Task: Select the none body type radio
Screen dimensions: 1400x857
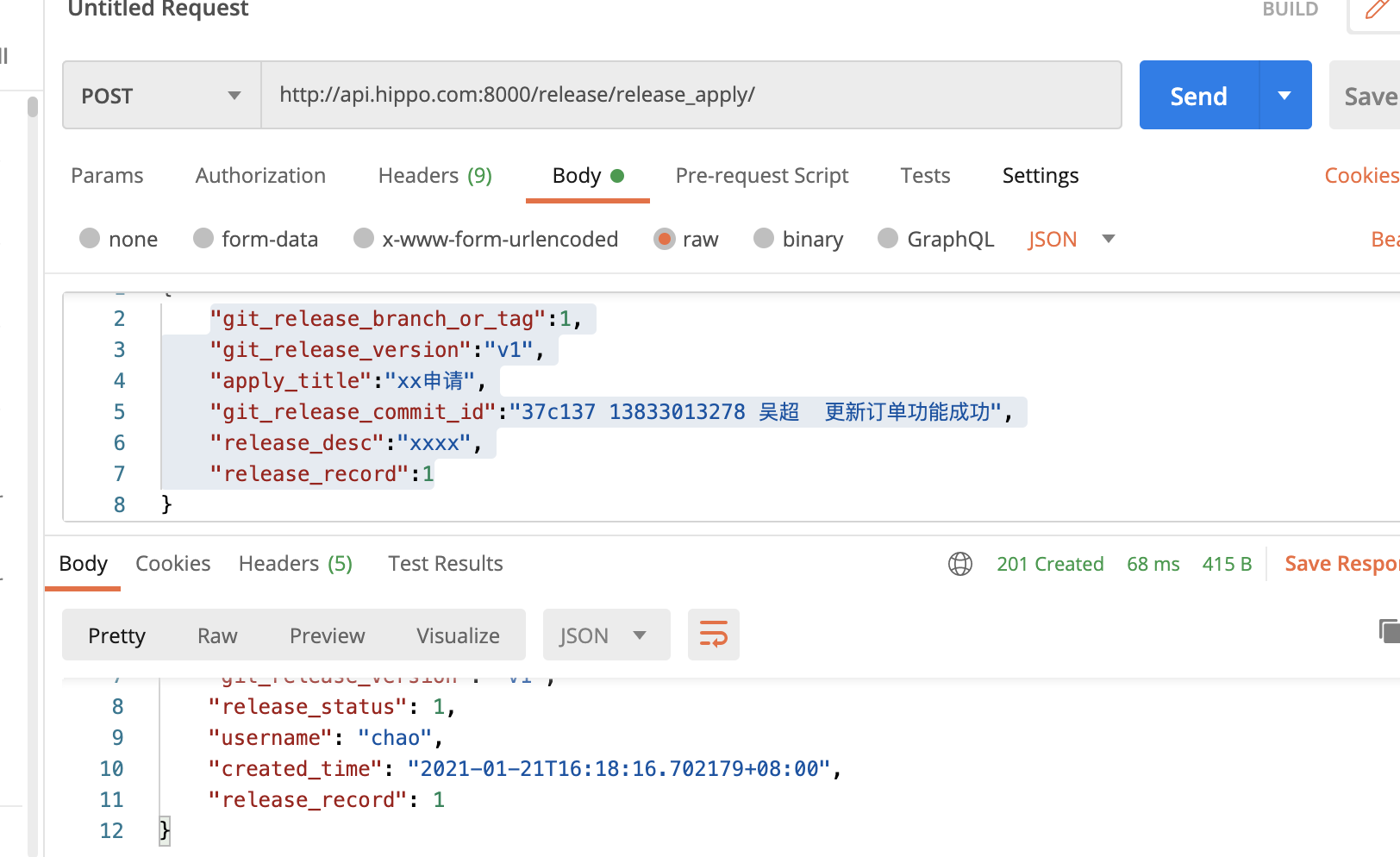Action: point(90,238)
